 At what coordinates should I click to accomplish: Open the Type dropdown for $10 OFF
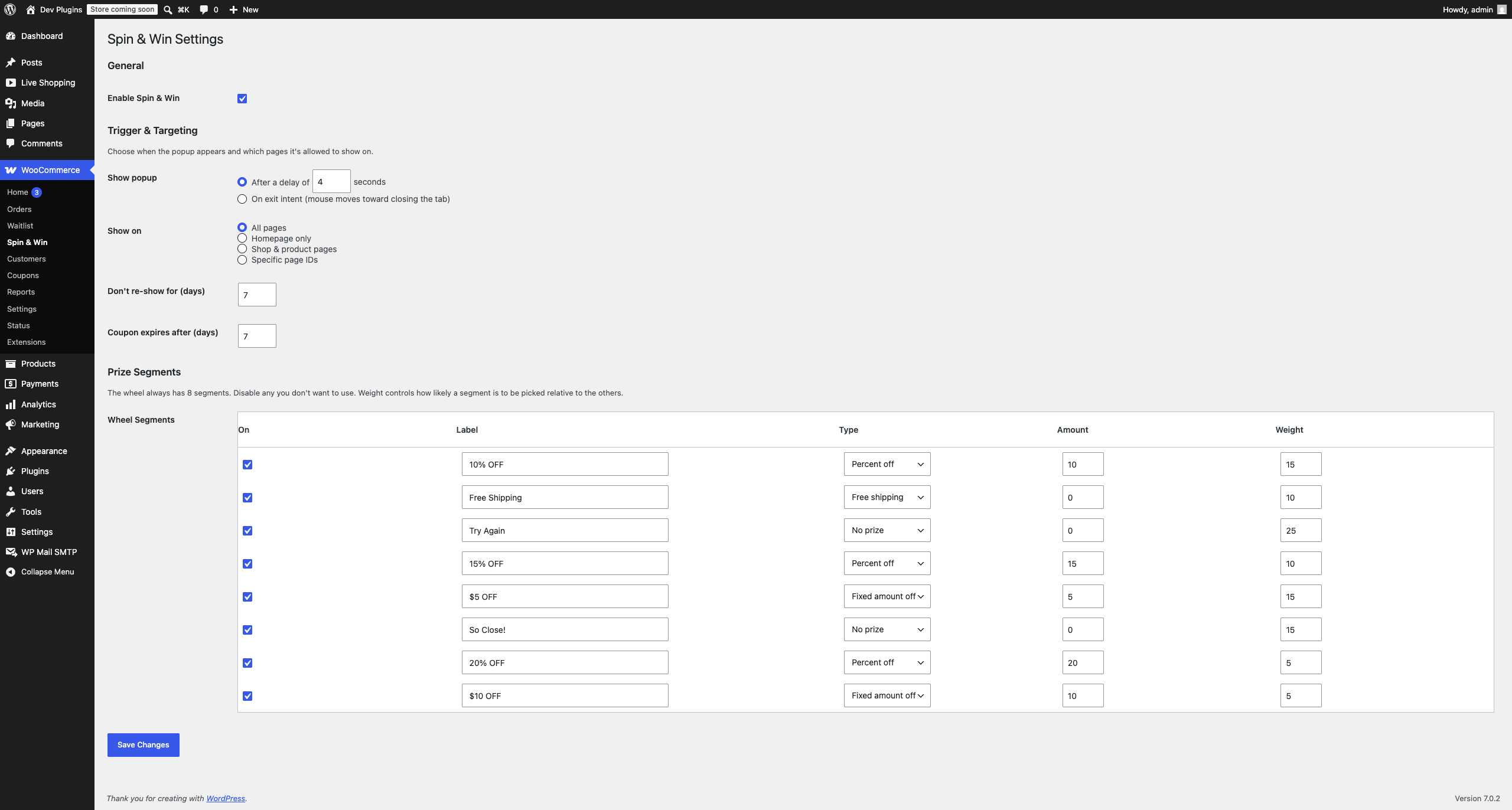click(887, 695)
